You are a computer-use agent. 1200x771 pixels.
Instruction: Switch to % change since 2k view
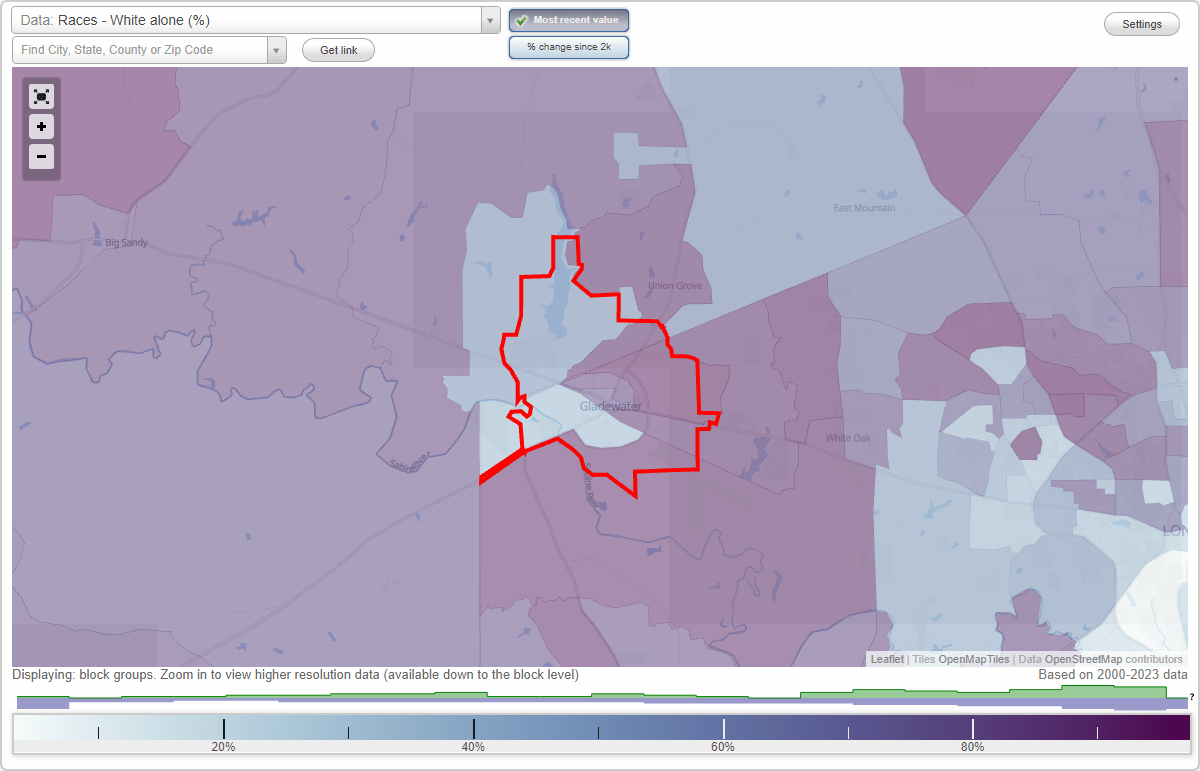tap(568, 46)
